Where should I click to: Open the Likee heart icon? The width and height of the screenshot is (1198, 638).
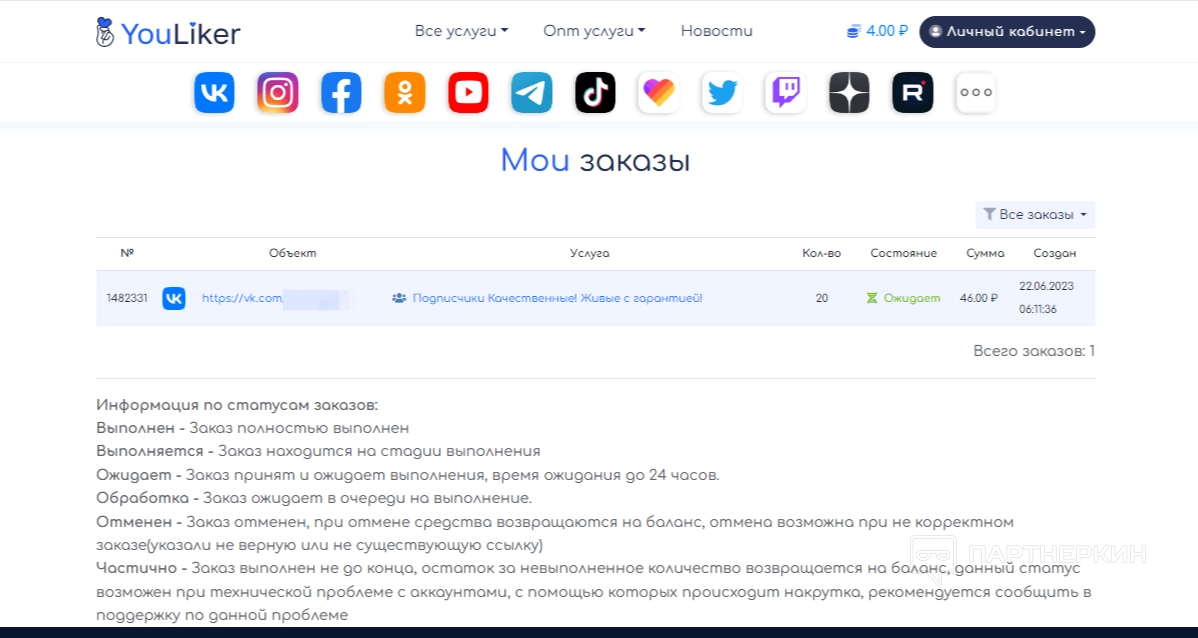(659, 92)
